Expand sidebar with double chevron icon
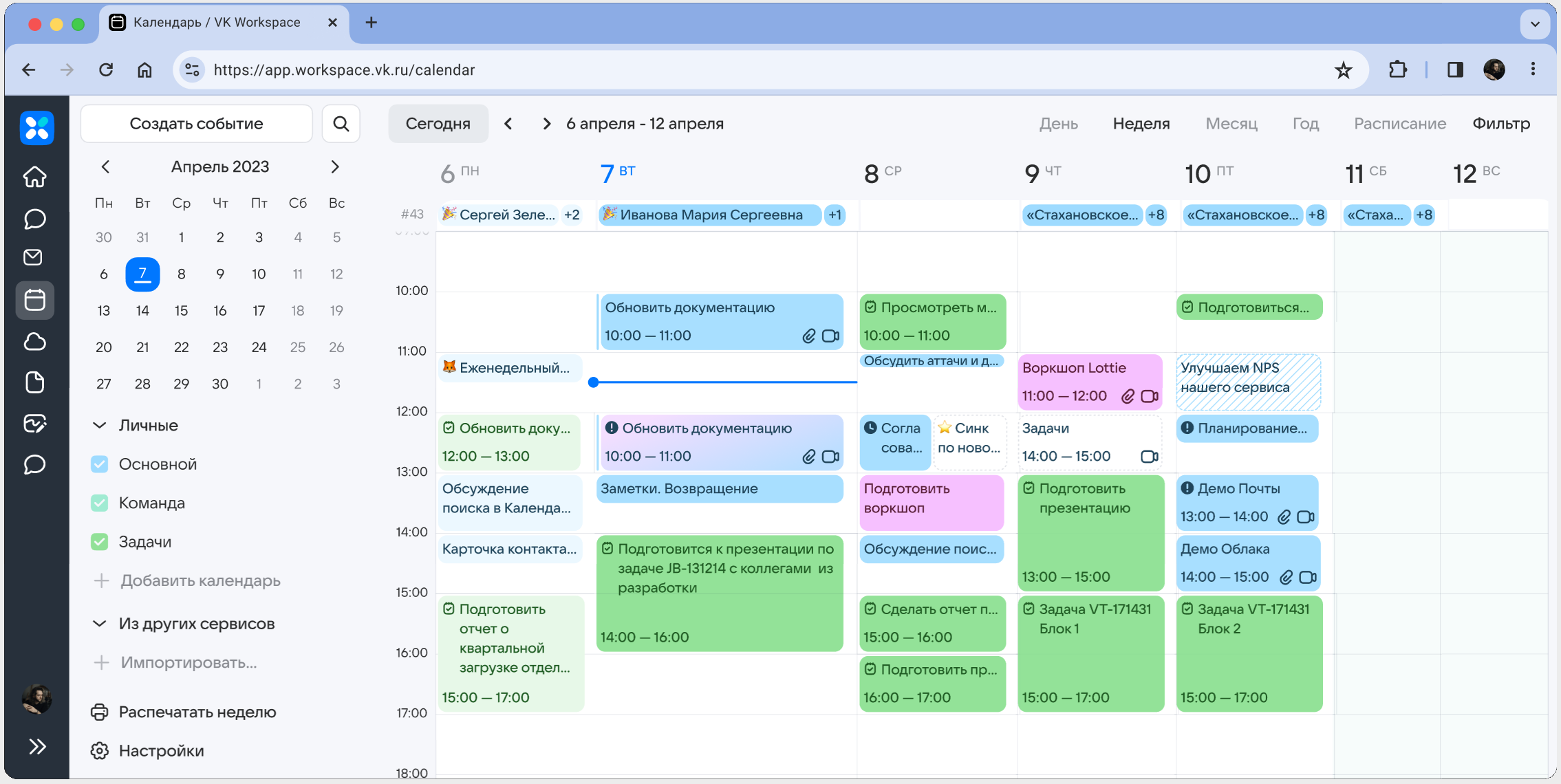 point(37,747)
